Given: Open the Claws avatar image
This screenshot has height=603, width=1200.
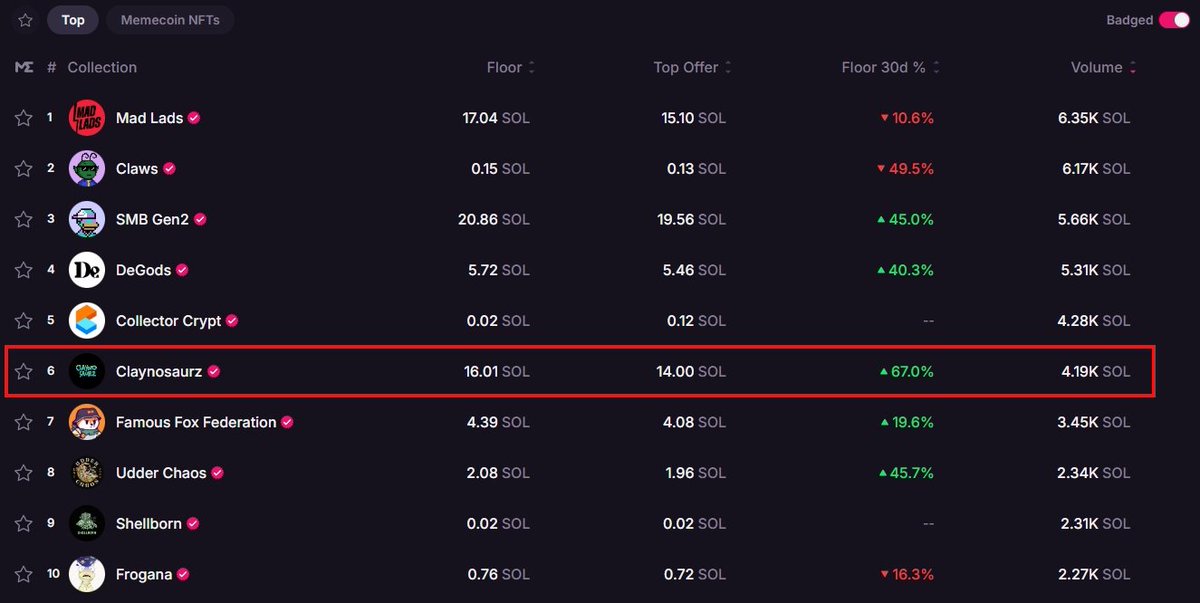Looking at the screenshot, I should [x=87, y=169].
